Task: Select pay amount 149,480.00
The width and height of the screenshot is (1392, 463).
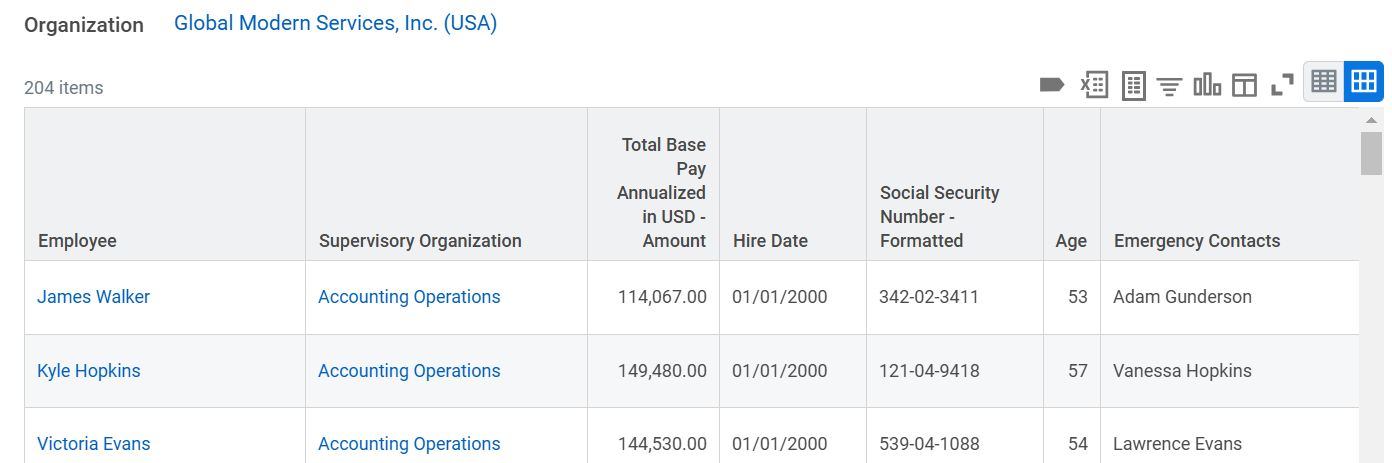Action: (x=662, y=371)
